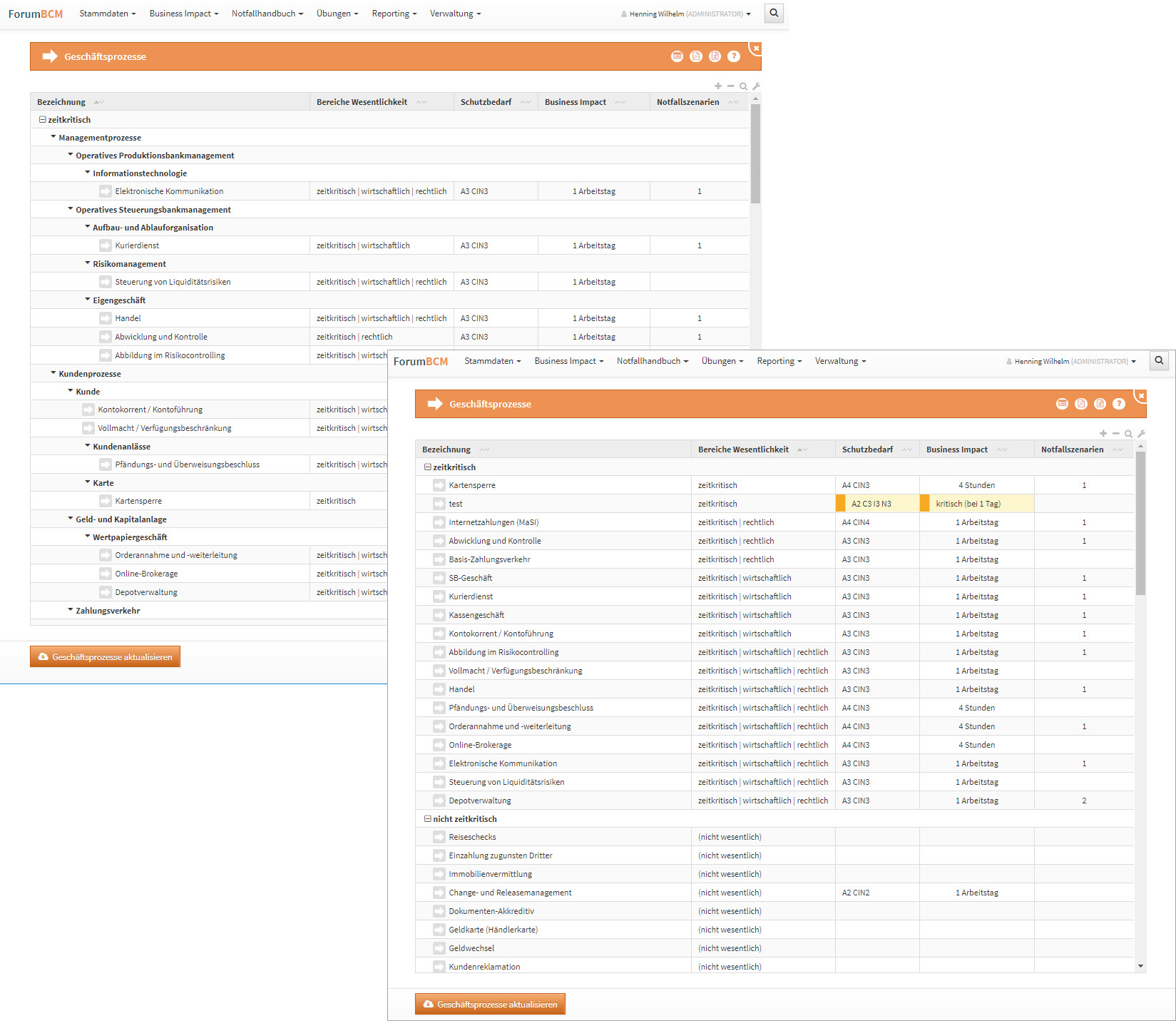Open Notfallhandbuch menu in the foreground window
The width and height of the screenshot is (1176, 1021).
(x=652, y=361)
